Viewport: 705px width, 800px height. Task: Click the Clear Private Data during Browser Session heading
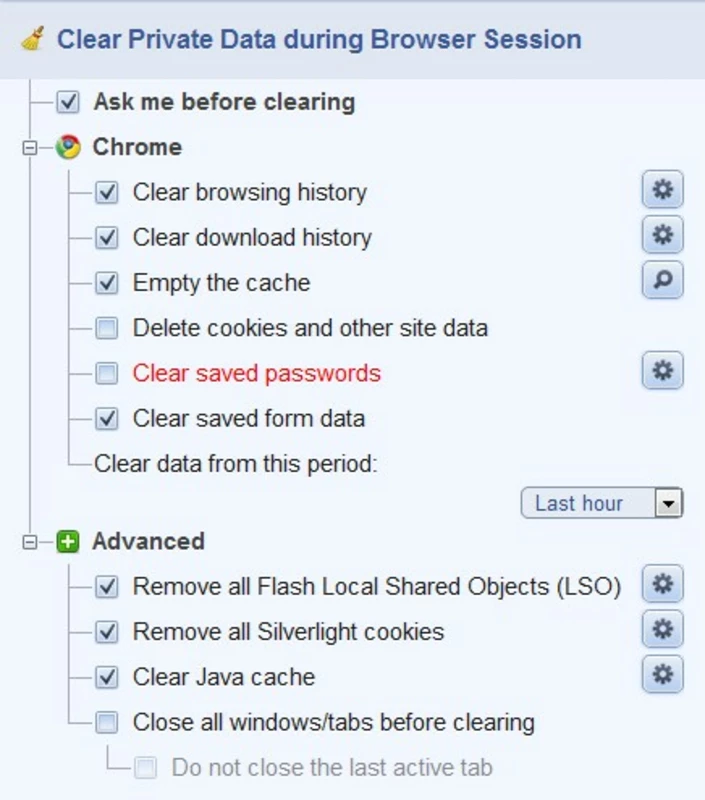319,40
